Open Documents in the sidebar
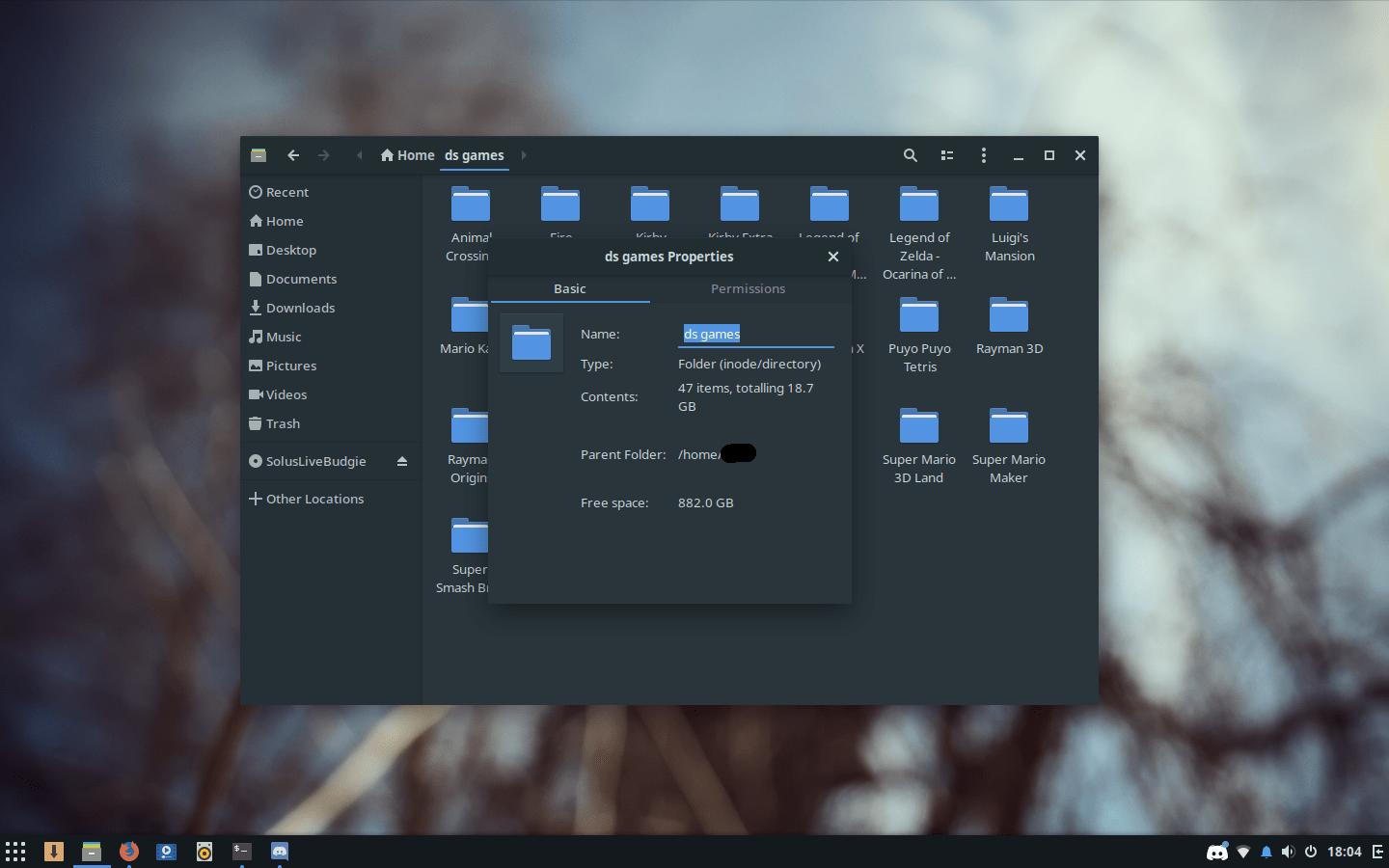The height and width of the screenshot is (868, 1389). tap(331, 279)
